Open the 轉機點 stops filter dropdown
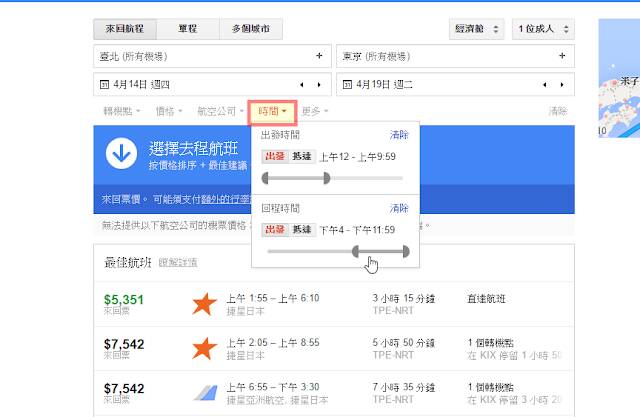 121,111
